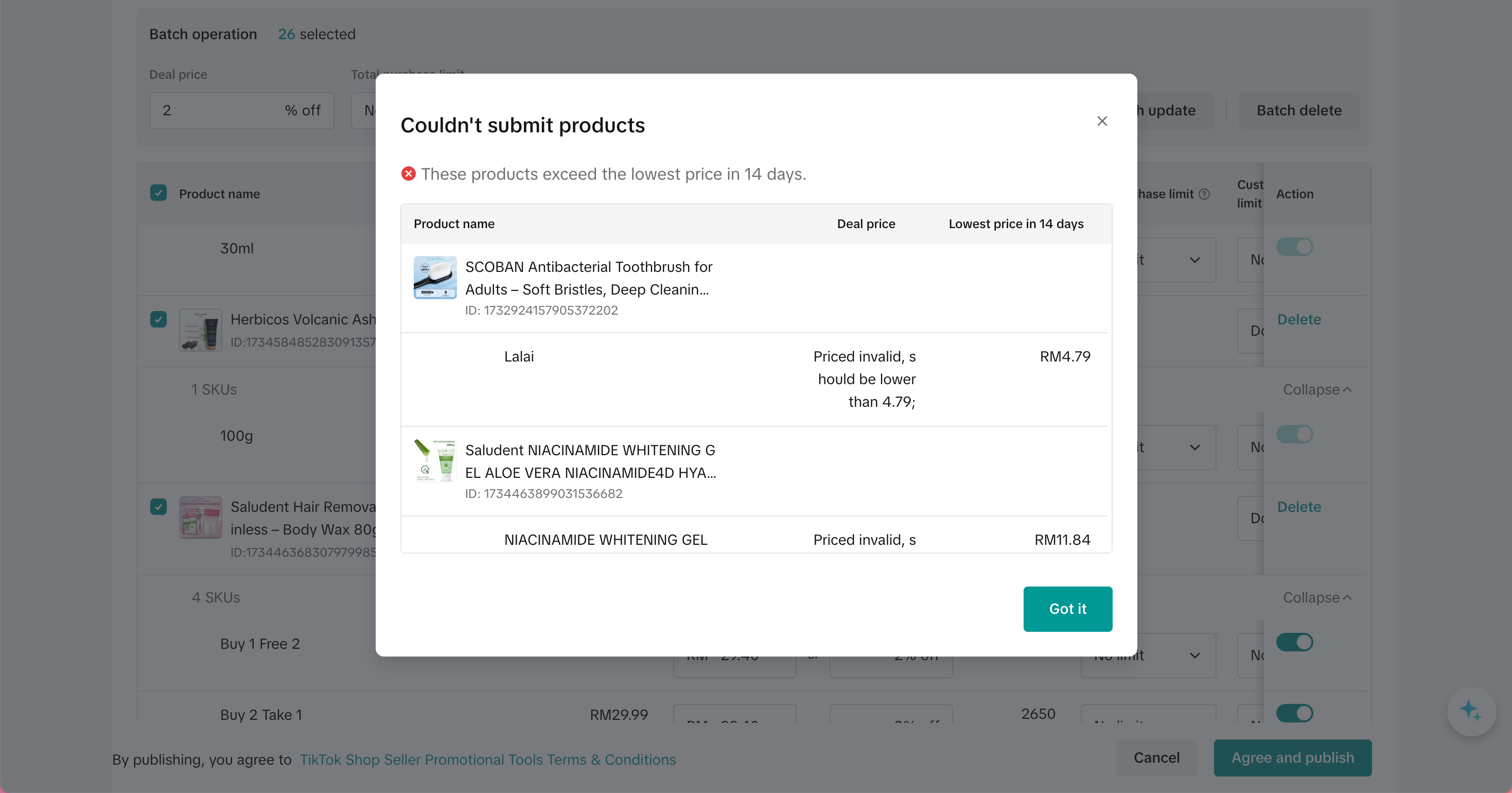This screenshot has width=1512, height=793.
Task: Click Agree and publish button
Action: pos(1292,758)
